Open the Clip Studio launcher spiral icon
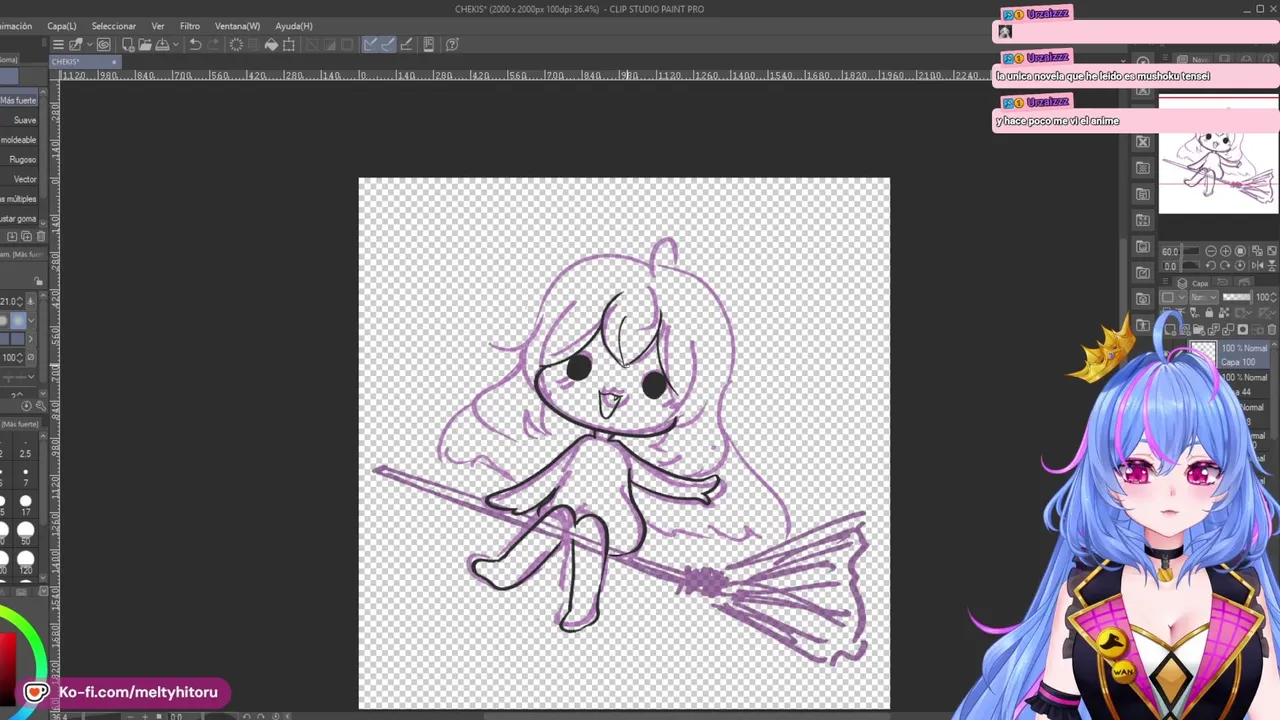 point(104,44)
